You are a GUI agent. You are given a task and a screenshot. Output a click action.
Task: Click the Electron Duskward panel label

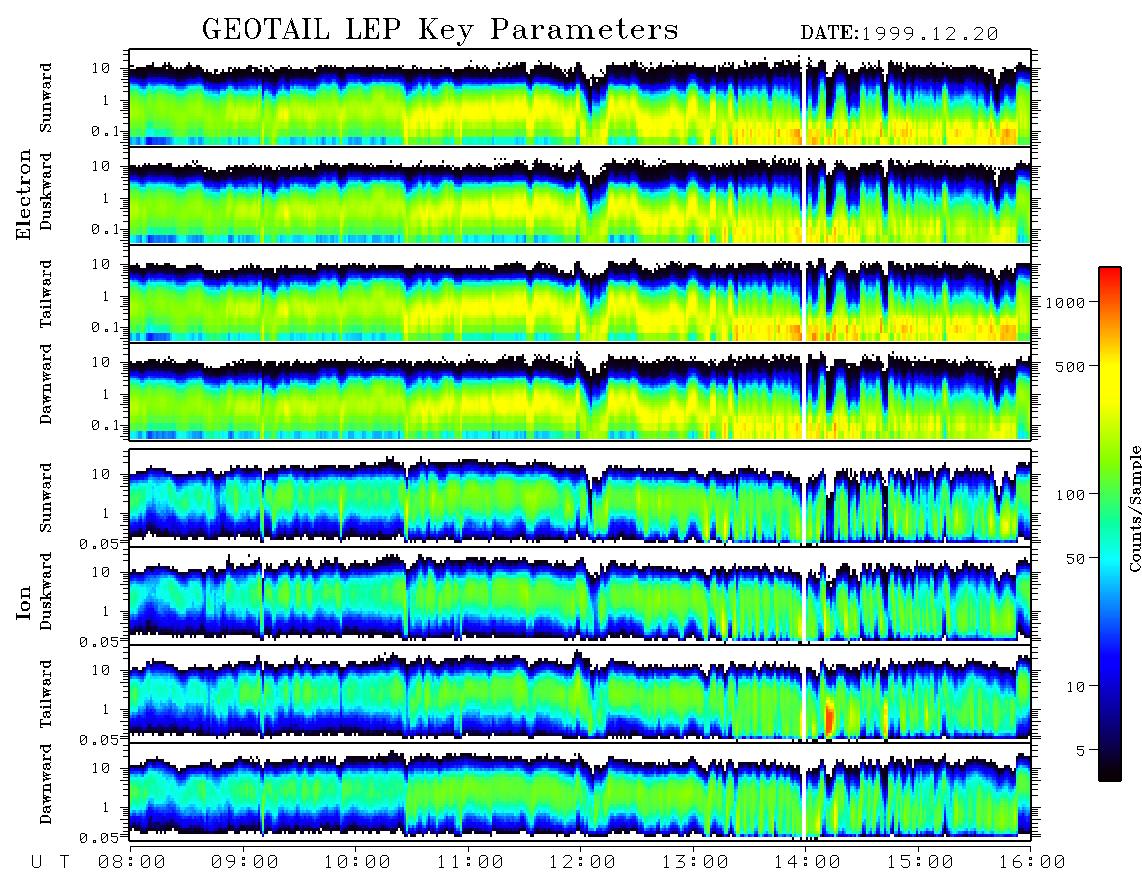[46, 191]
